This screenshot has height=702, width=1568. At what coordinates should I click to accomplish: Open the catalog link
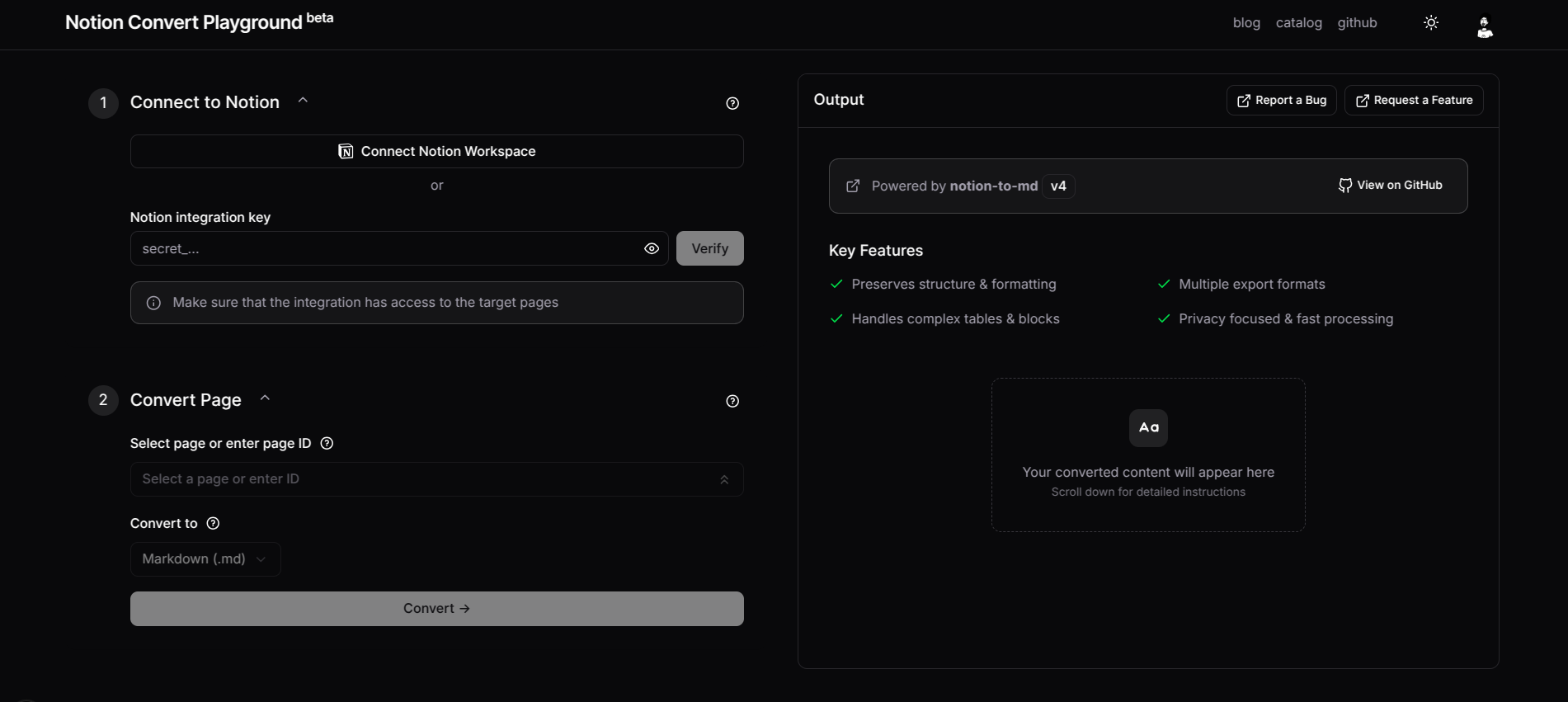click(x=1299, y=23)
